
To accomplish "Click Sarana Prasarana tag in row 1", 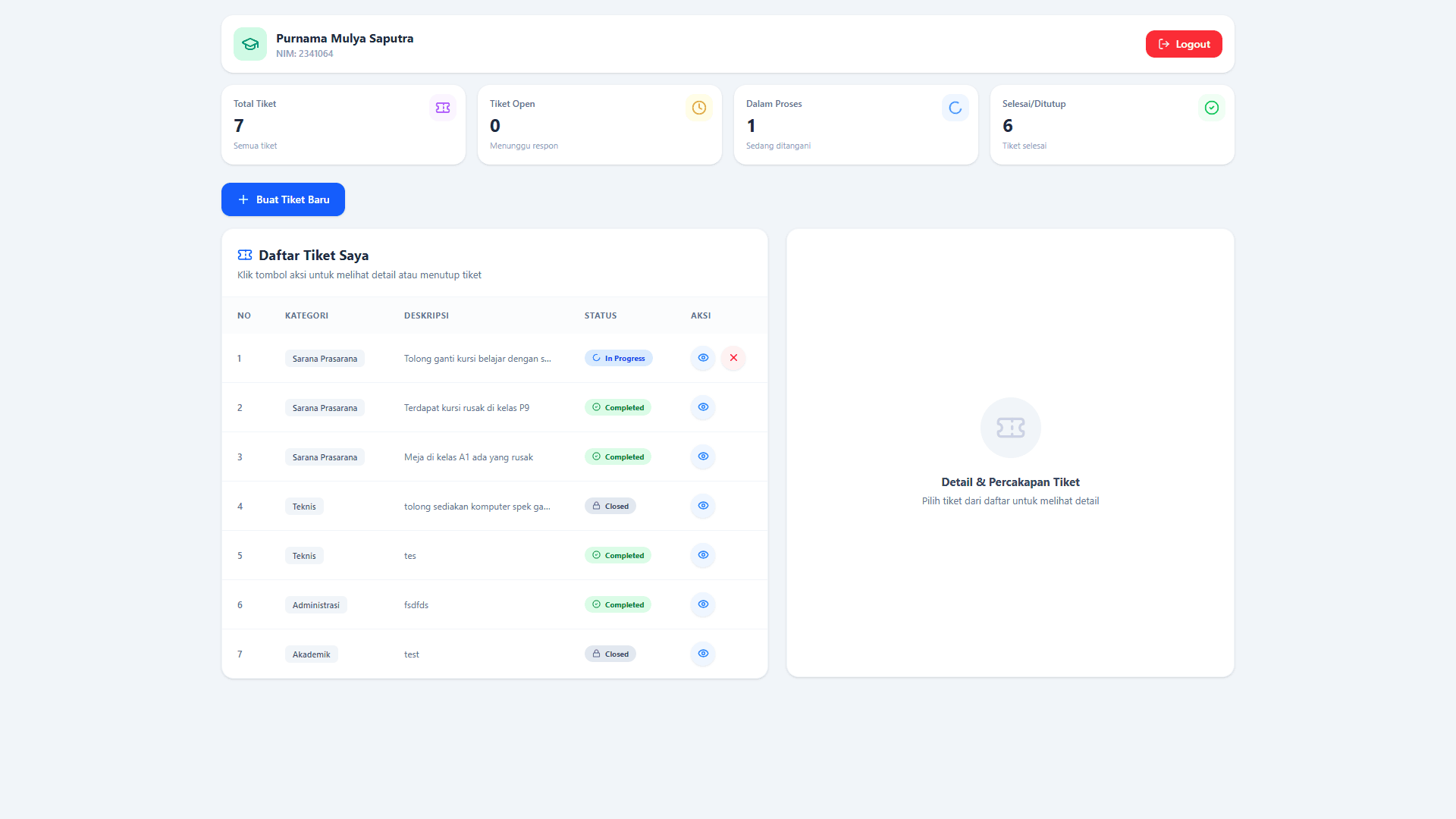I will 325,359.
